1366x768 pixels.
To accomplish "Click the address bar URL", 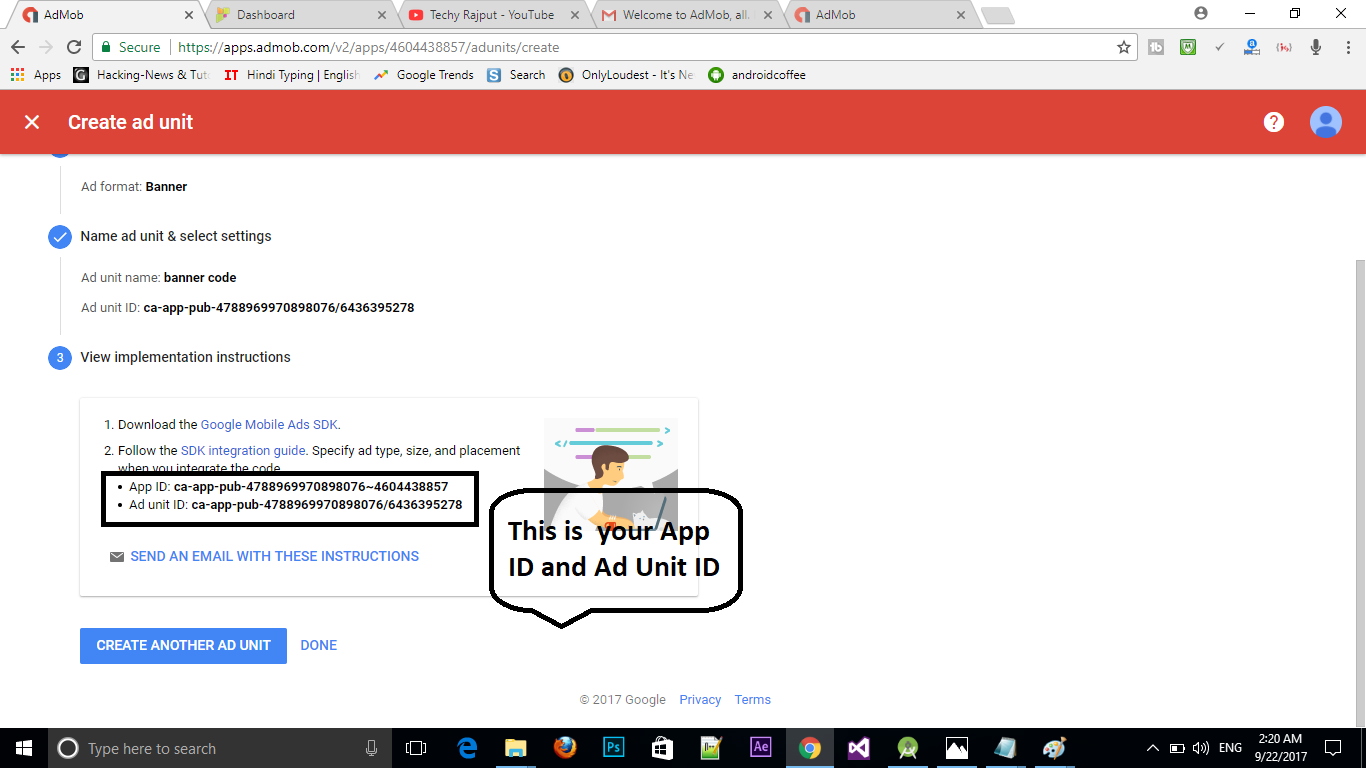I will coord(367,47).
